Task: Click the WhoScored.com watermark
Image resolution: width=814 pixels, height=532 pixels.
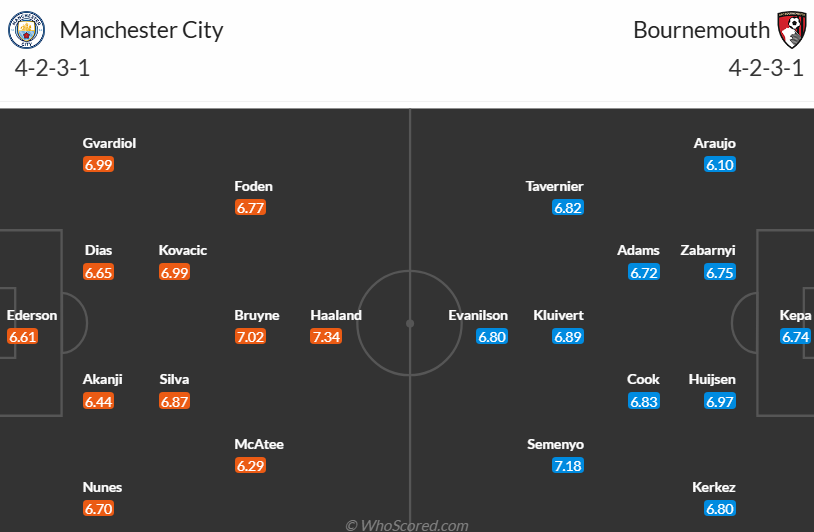Action: coord(407,525)
